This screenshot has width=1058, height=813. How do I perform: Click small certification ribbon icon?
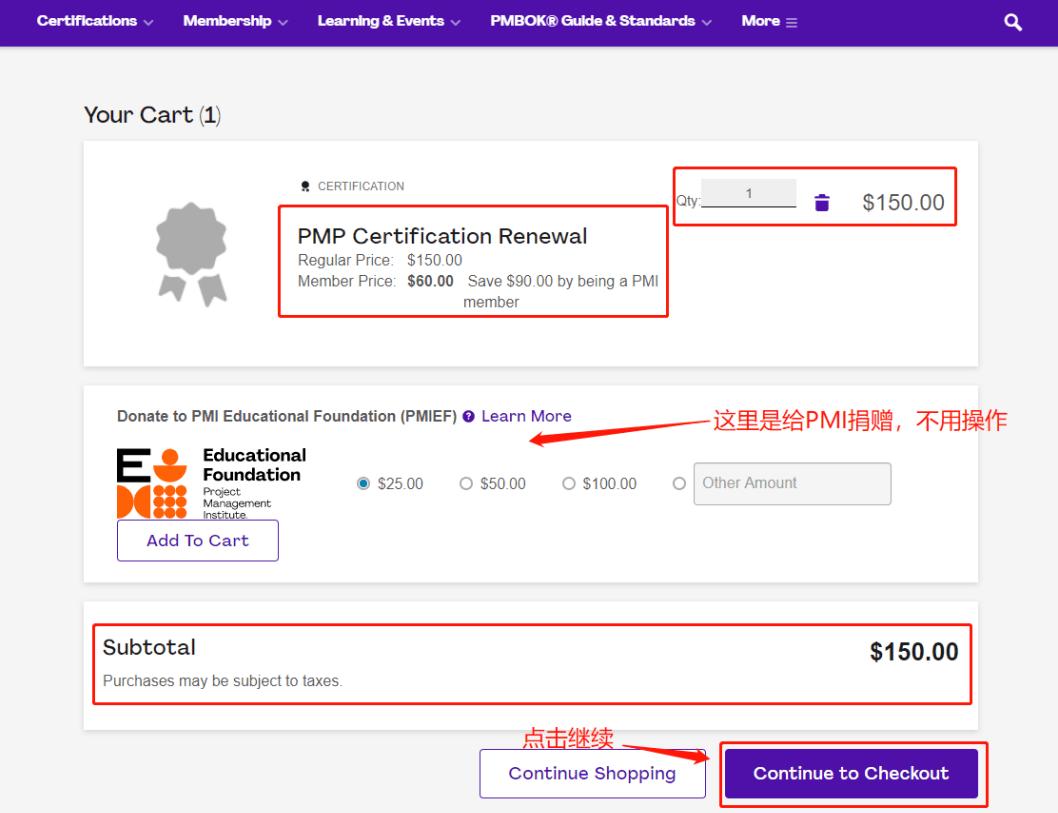click(x=305, y=186)
